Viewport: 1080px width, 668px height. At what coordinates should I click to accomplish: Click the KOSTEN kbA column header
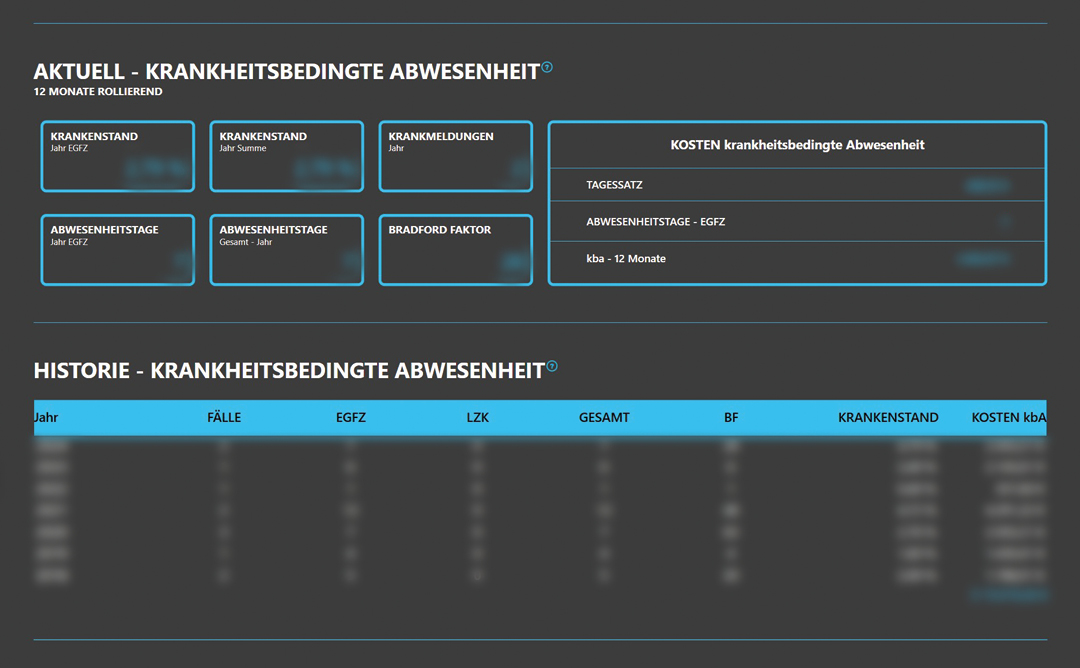coord(1008,417)
